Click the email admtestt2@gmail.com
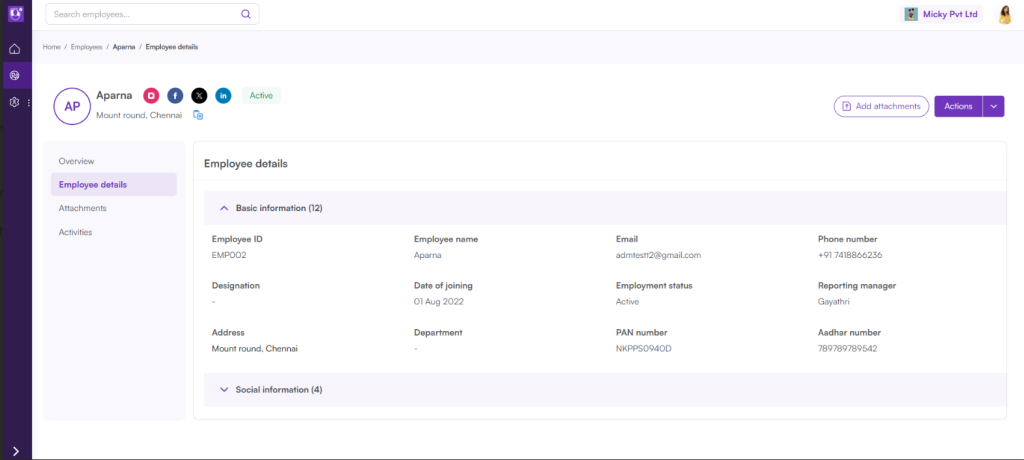1024x460 pixels. pyautogui.click(x=658, y=255)
